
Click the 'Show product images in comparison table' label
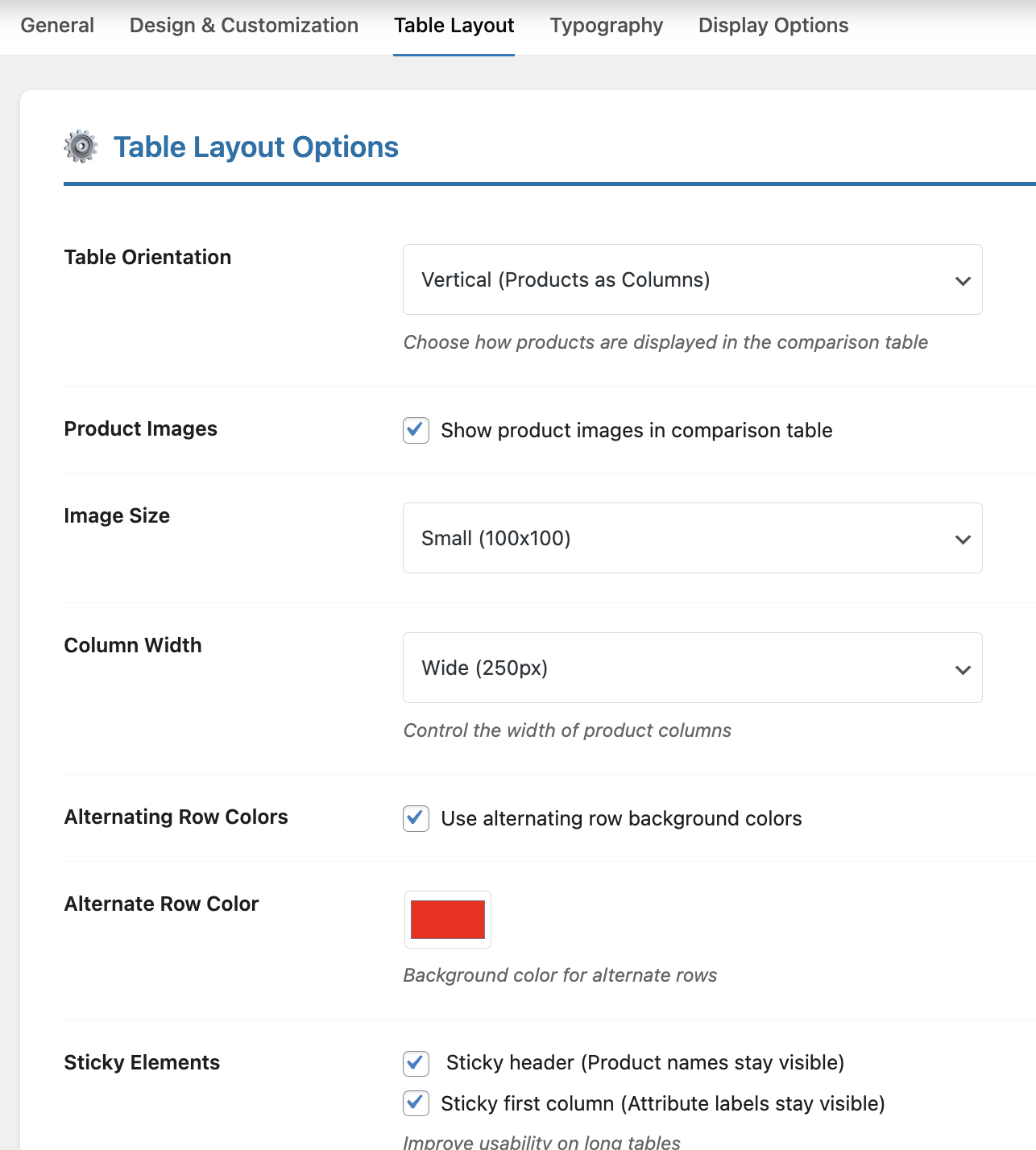pyautogui.click(x=636, y=431)
